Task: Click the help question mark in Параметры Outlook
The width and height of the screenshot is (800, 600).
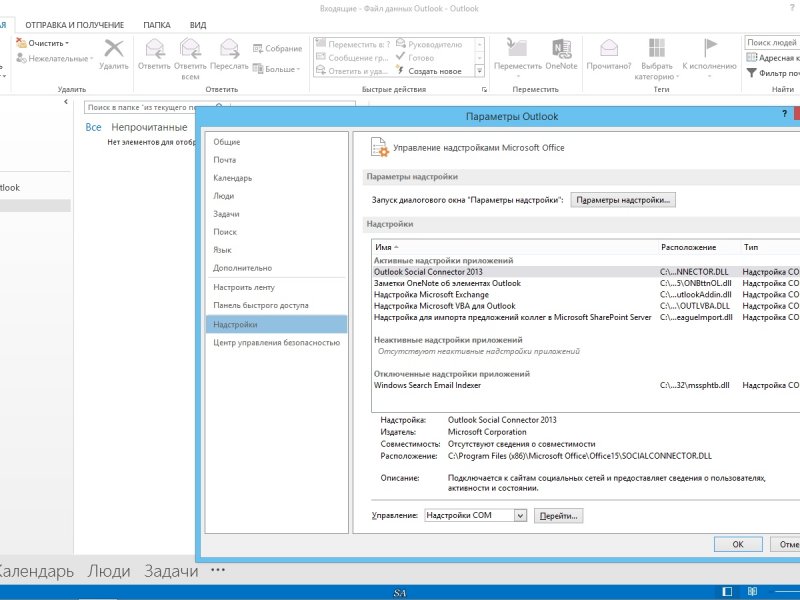Action: click(x=785, y=114)
